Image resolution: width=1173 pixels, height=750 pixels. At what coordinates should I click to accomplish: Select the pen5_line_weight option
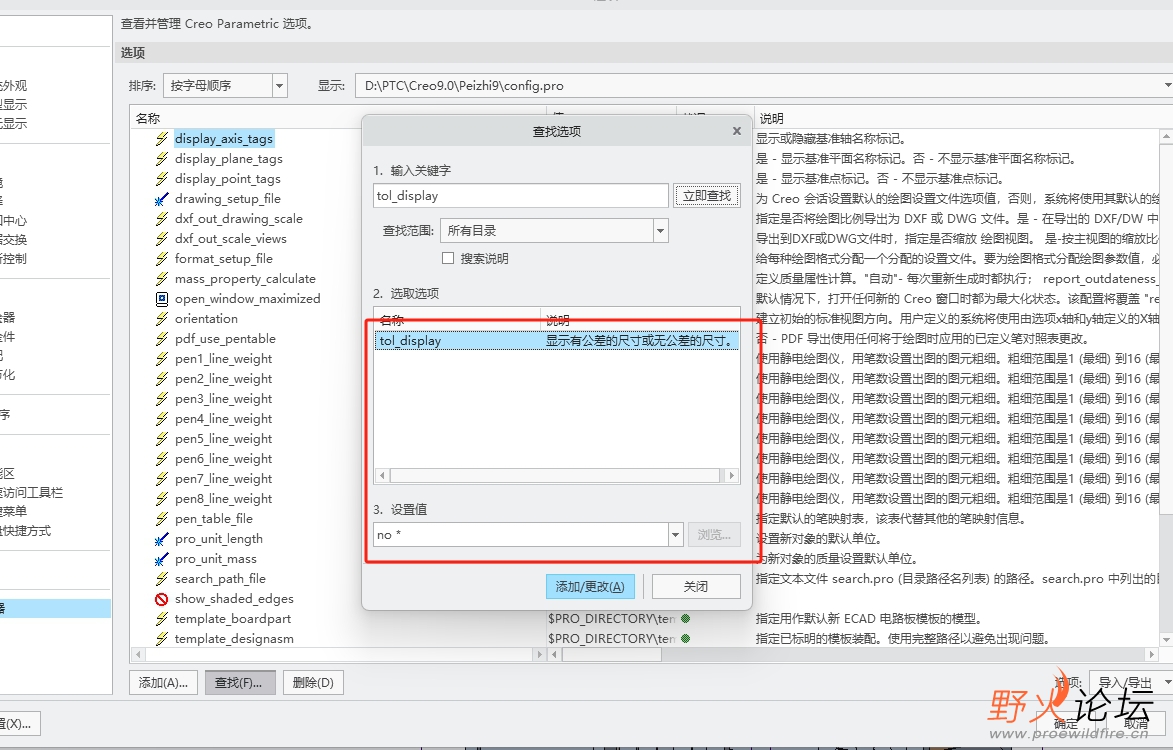(224, 439)
